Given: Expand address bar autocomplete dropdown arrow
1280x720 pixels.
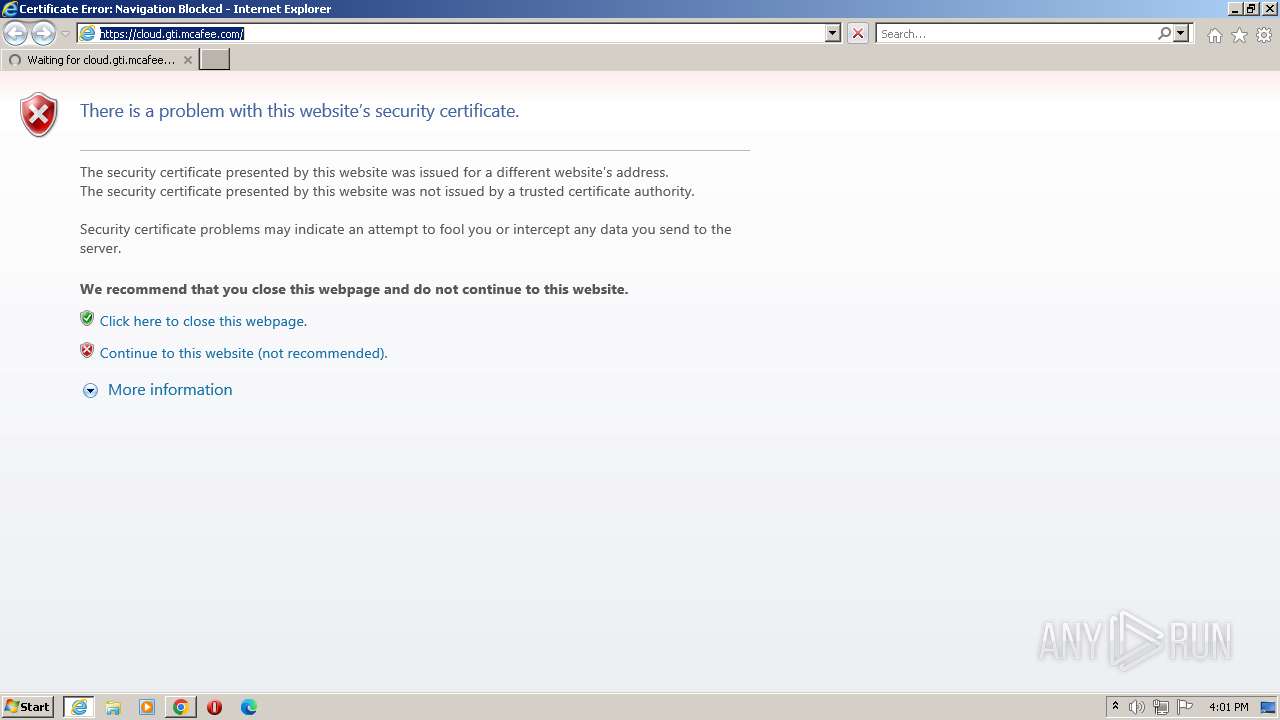Looking at the screenshot, I should click(833, 34).
